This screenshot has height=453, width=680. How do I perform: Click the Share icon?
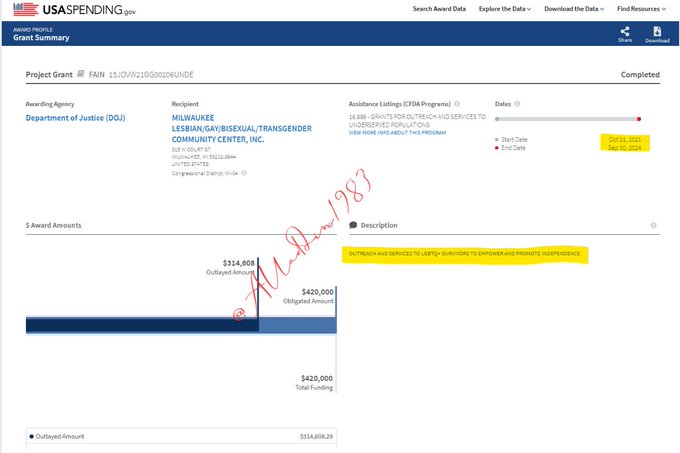pyautogui.click(x=625, y=32)
